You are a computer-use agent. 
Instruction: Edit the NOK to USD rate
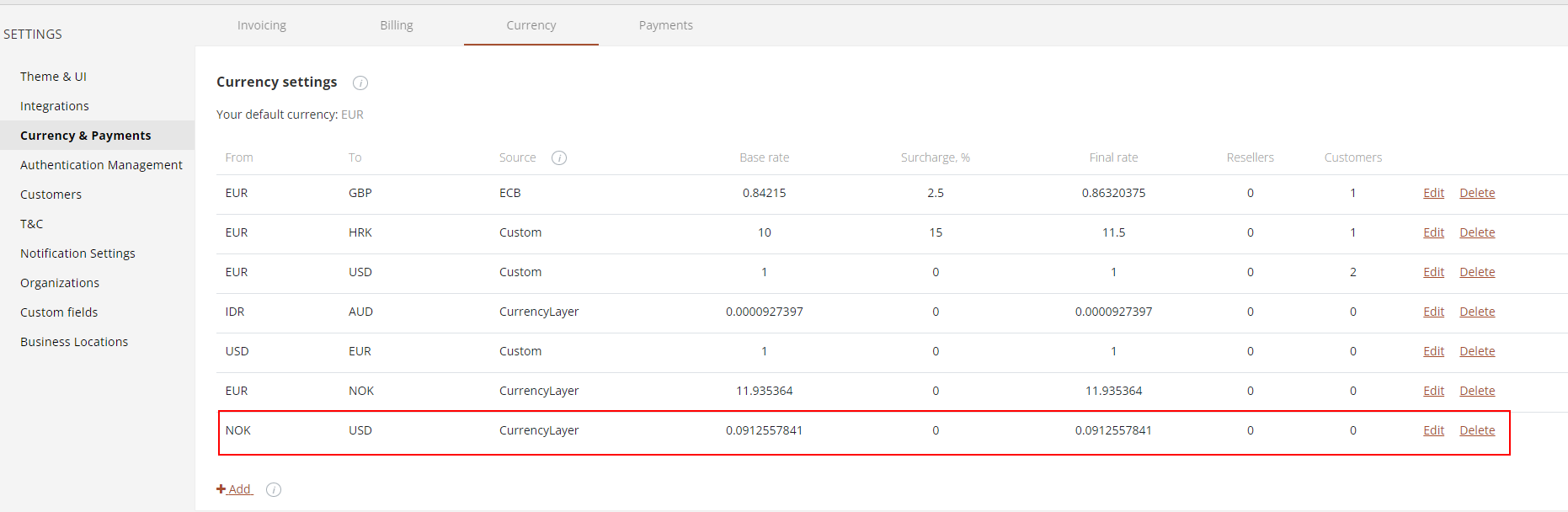coord(1433,430)
